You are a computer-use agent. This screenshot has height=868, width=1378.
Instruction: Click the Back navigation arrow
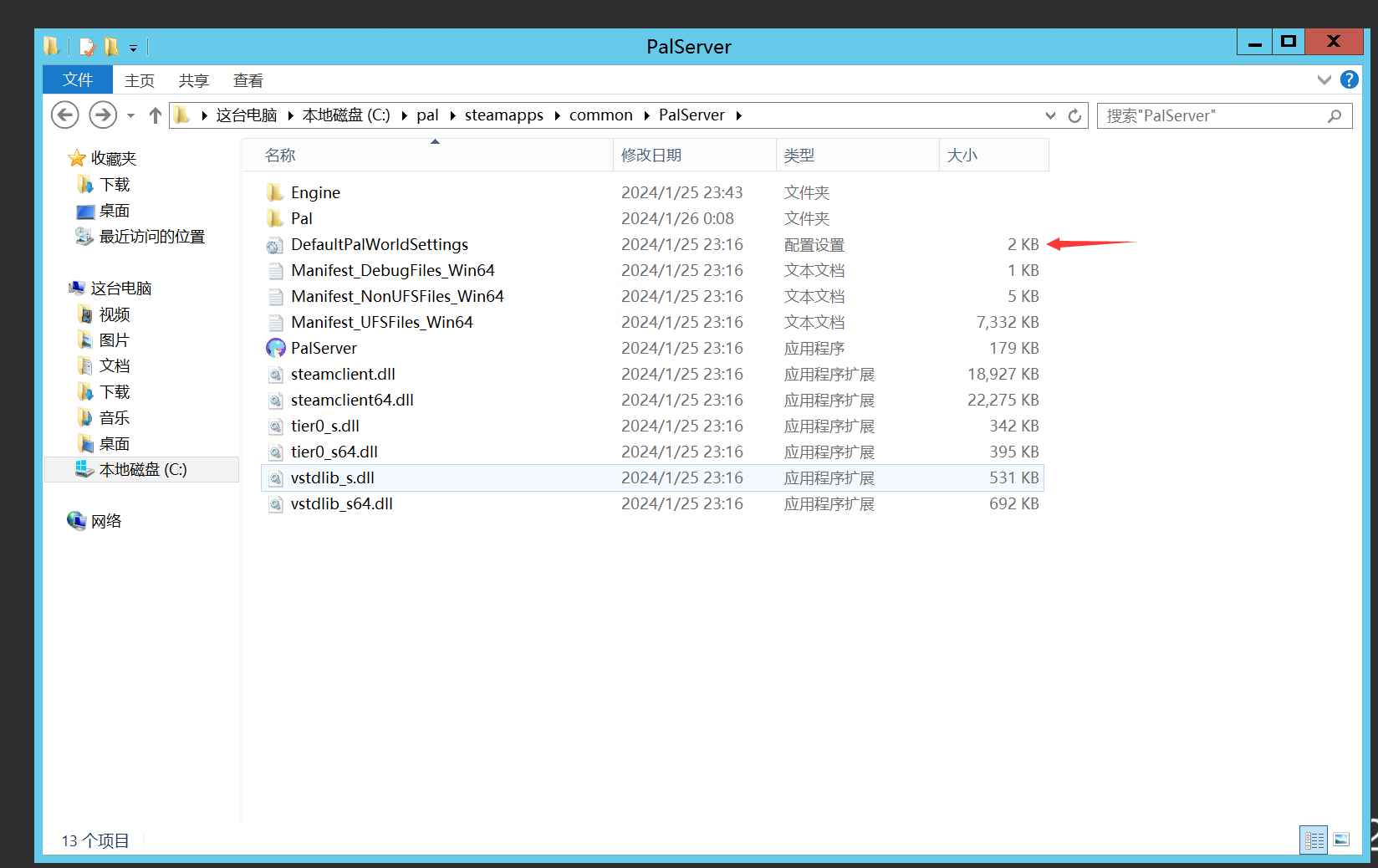65,115
